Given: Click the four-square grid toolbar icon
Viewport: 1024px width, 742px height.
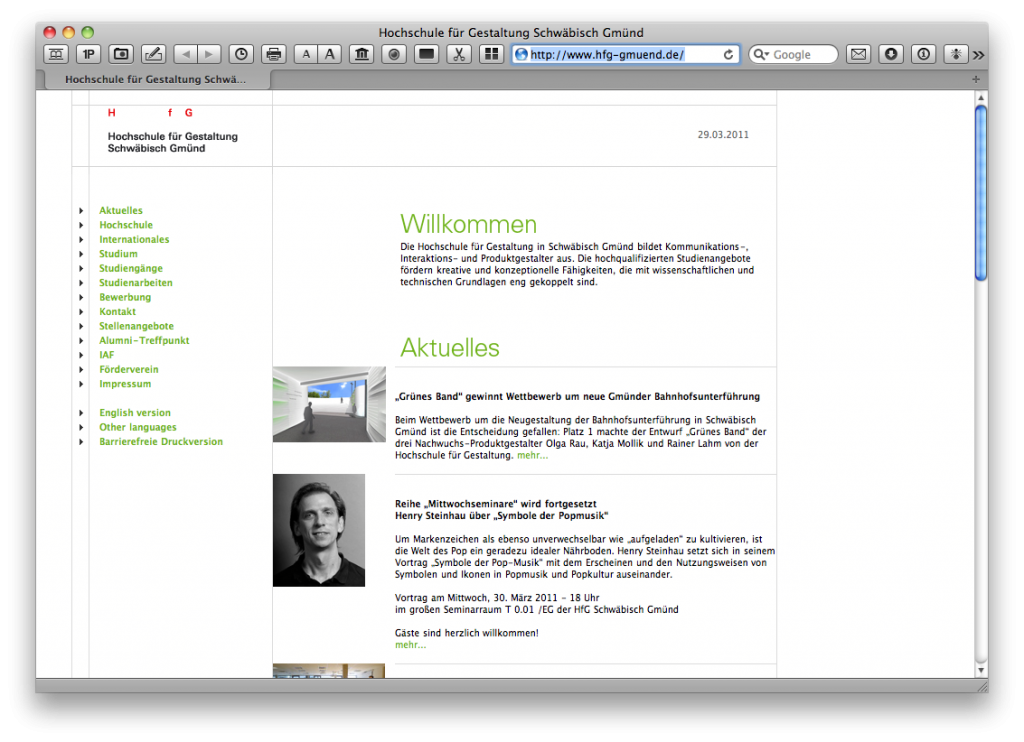Looking at the screenshot, I should pyautogui.click(x=491, y=54).
